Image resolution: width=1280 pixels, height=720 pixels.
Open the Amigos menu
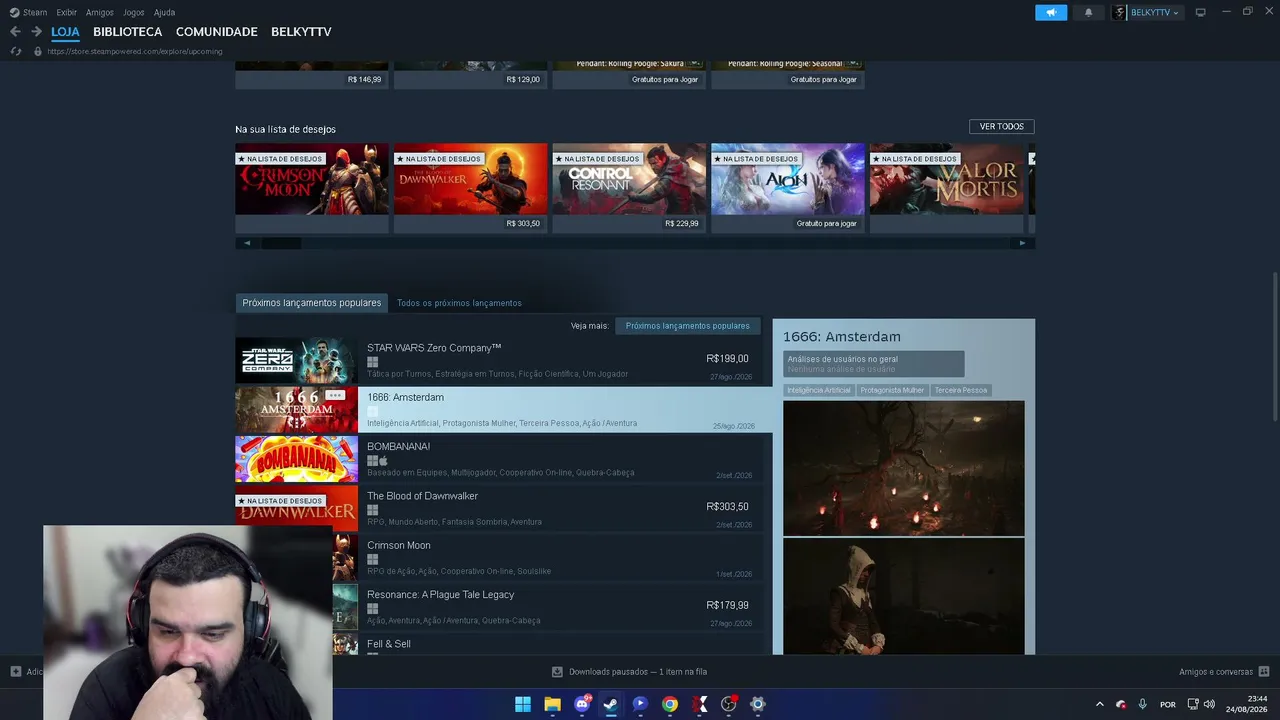tap(100, 12)
